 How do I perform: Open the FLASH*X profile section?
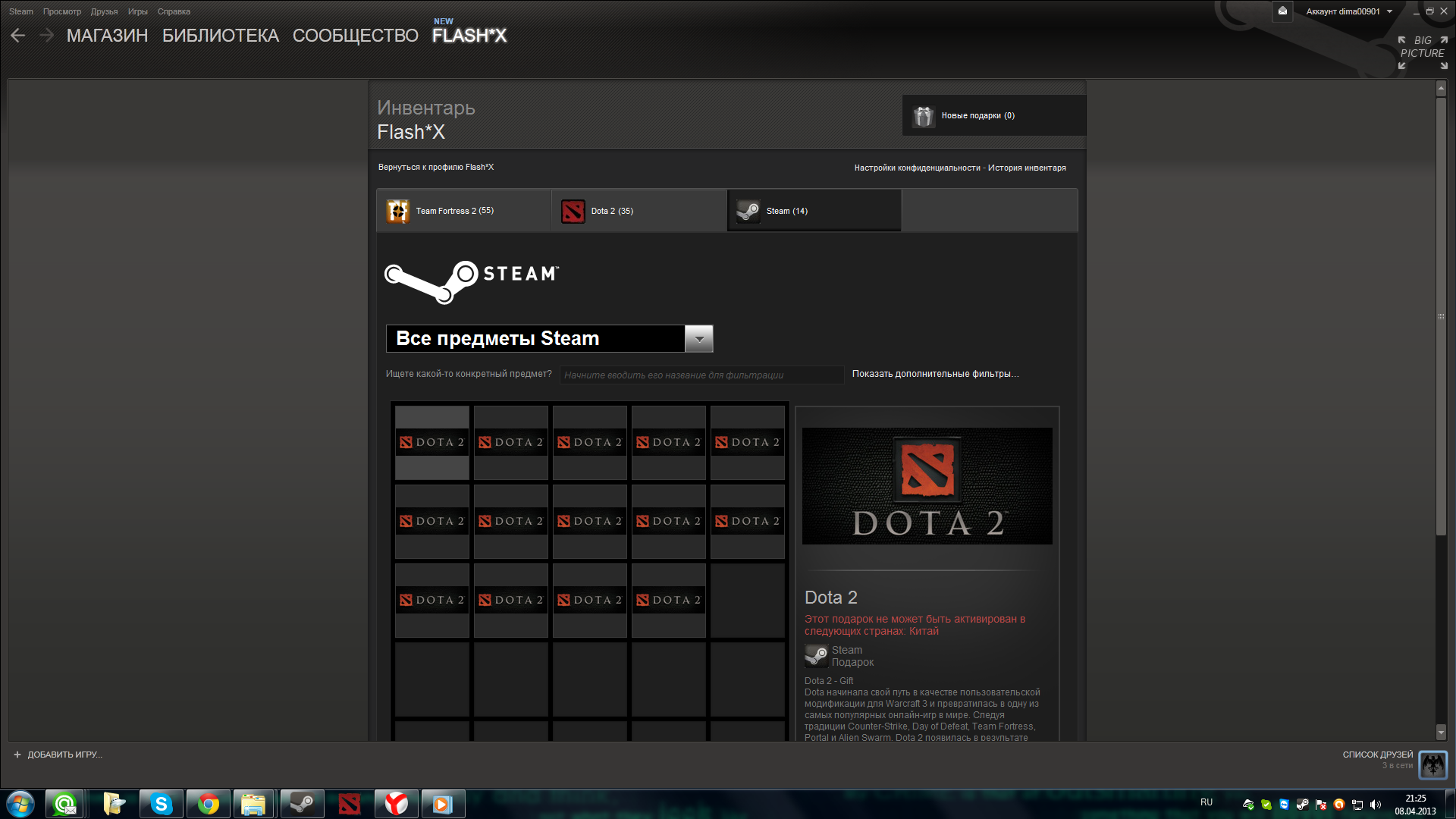pos(469,36)
